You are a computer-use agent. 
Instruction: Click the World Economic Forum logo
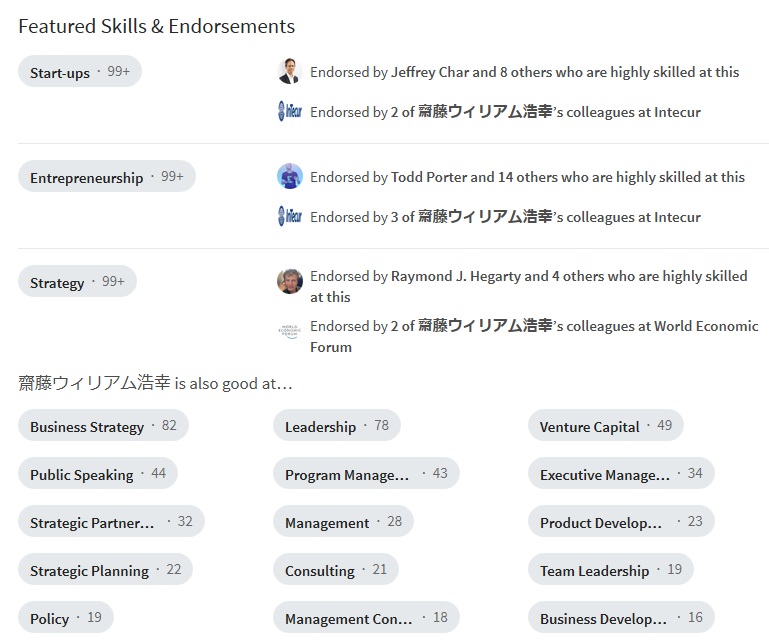[290, 331]
